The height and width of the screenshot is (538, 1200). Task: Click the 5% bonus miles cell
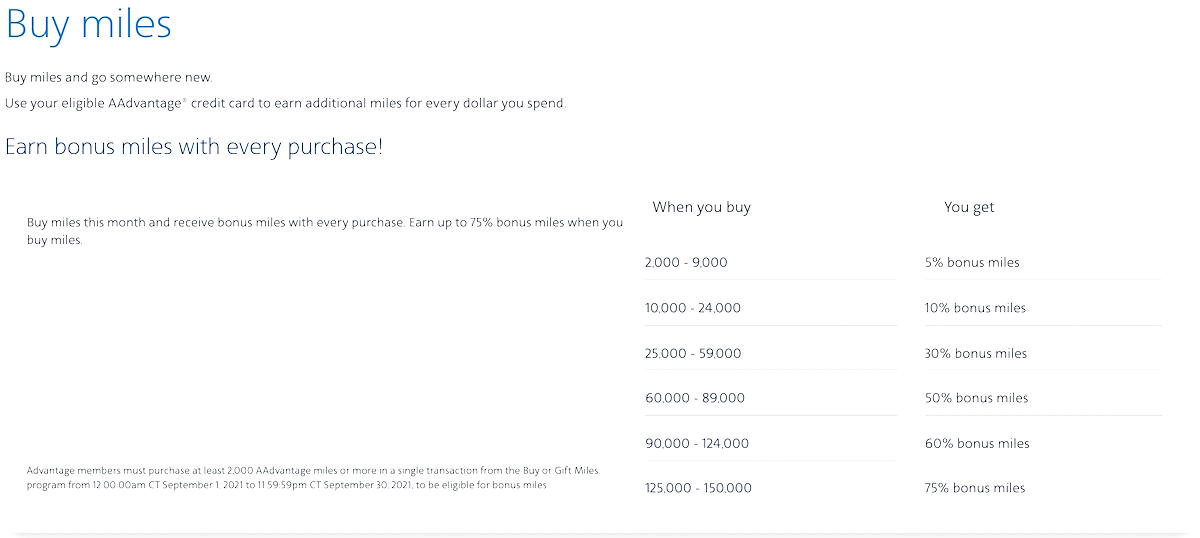[x=972, y=262]
